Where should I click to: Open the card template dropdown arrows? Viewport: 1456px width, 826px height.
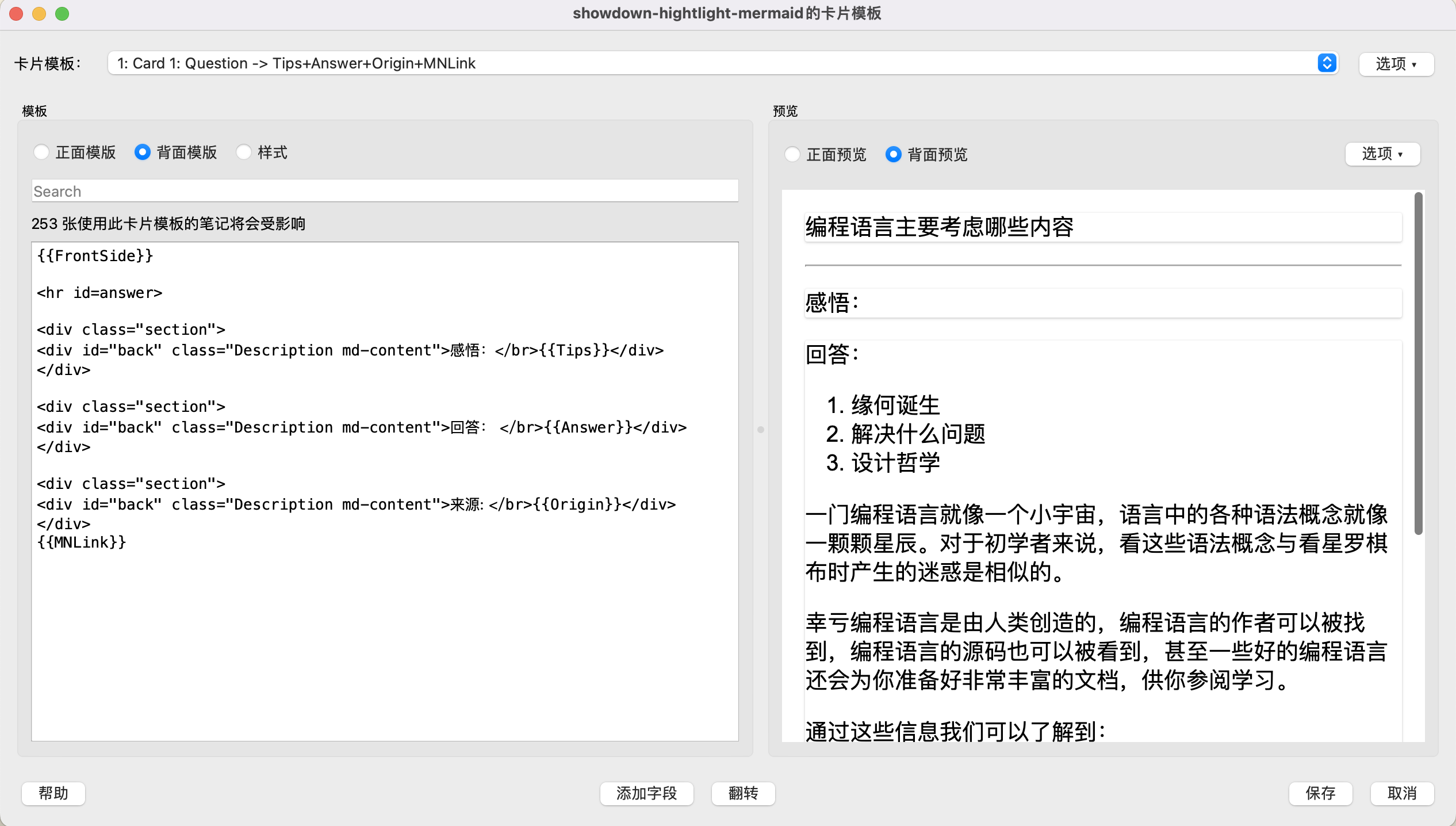point(1327,63)
